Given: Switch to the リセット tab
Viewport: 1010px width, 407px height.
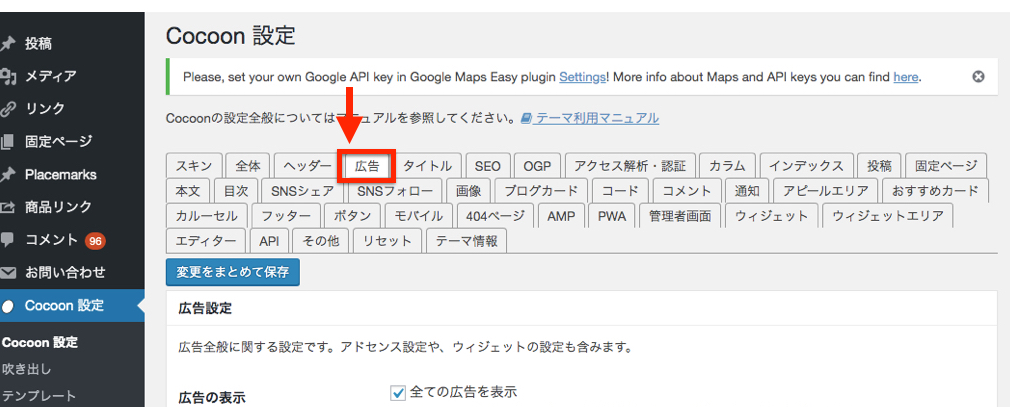Looking at the screenshot, I should (x=387, y=241).
